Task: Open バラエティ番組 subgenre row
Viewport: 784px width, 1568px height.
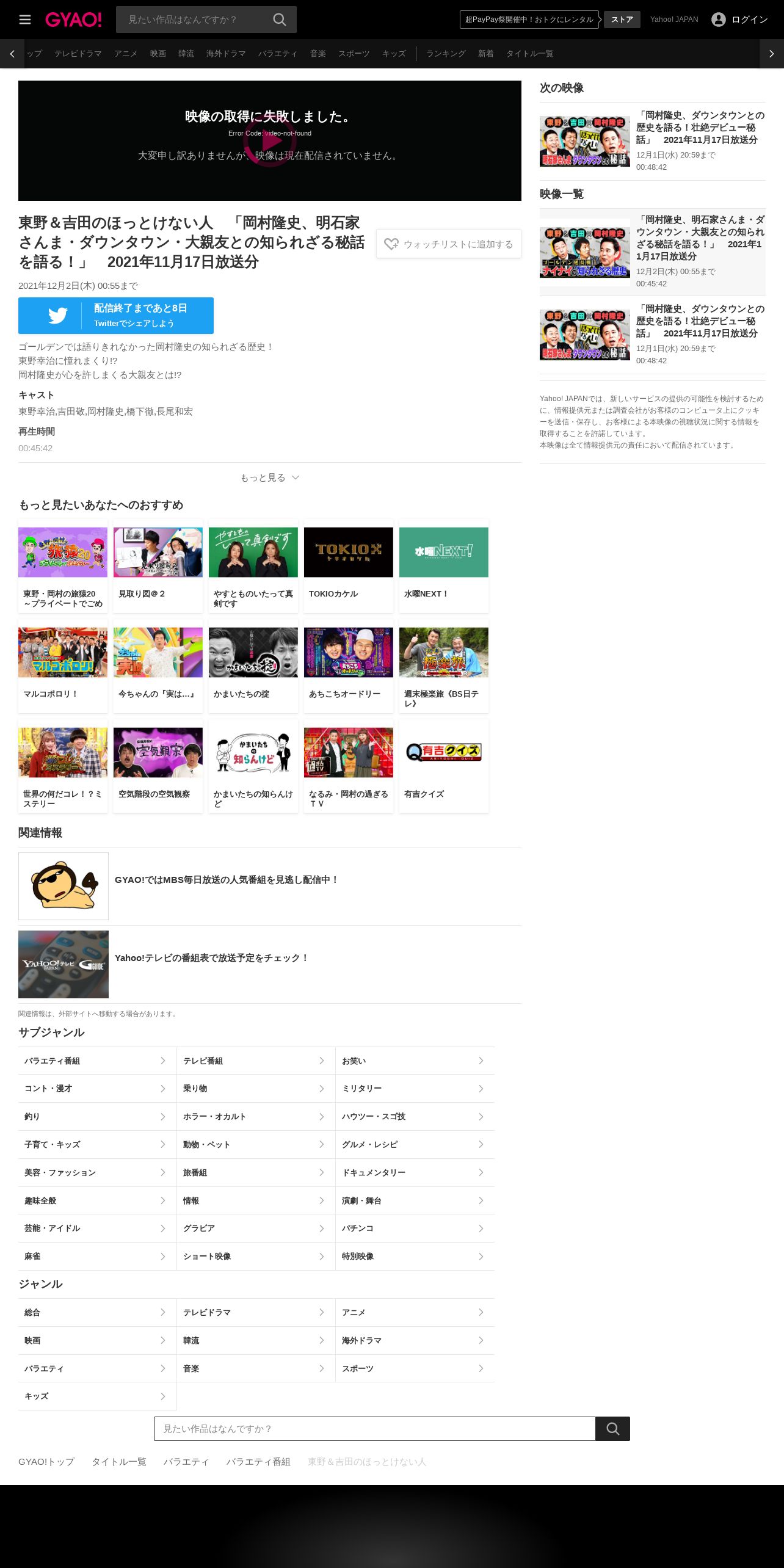Action: click(97, 1061)
